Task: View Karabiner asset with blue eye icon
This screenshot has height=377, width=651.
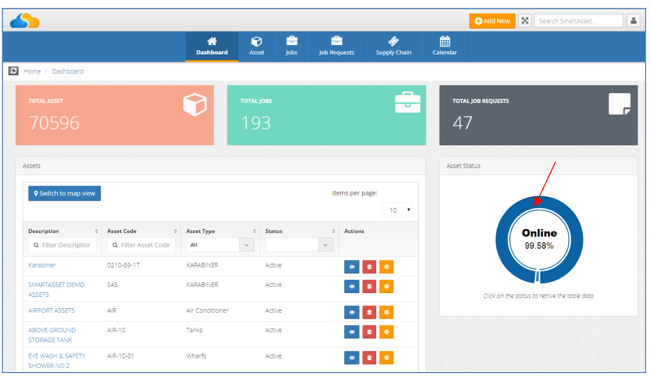Action: (x=352, y=267)
